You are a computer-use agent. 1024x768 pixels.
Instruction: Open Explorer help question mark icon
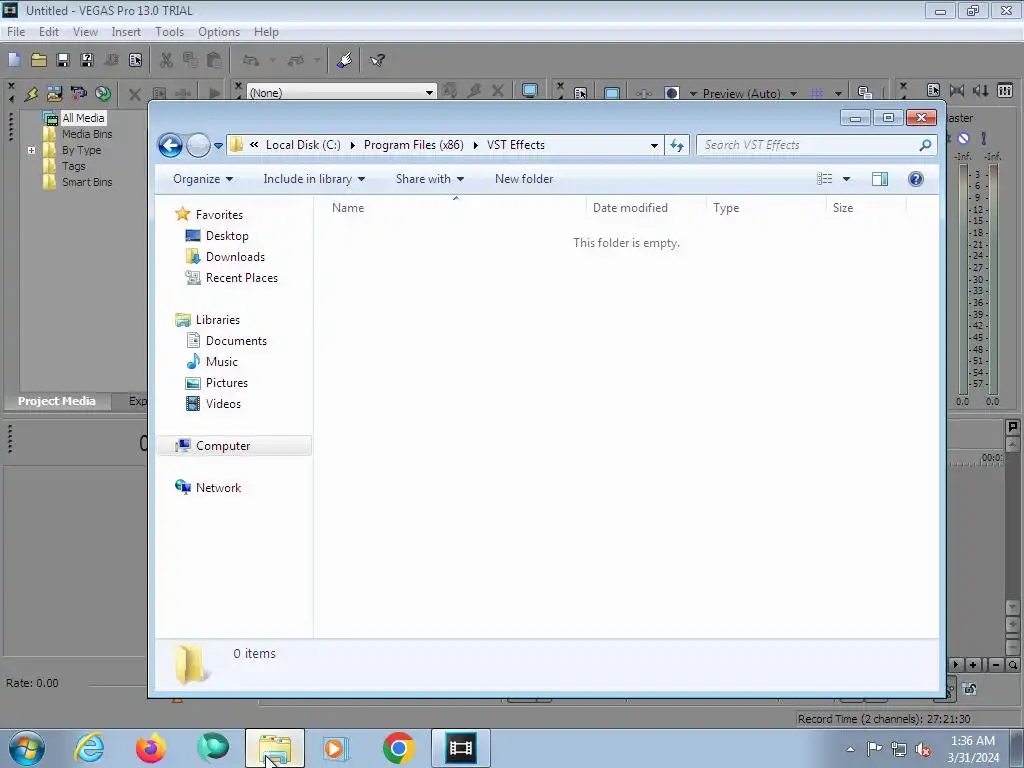coord(916,179)
